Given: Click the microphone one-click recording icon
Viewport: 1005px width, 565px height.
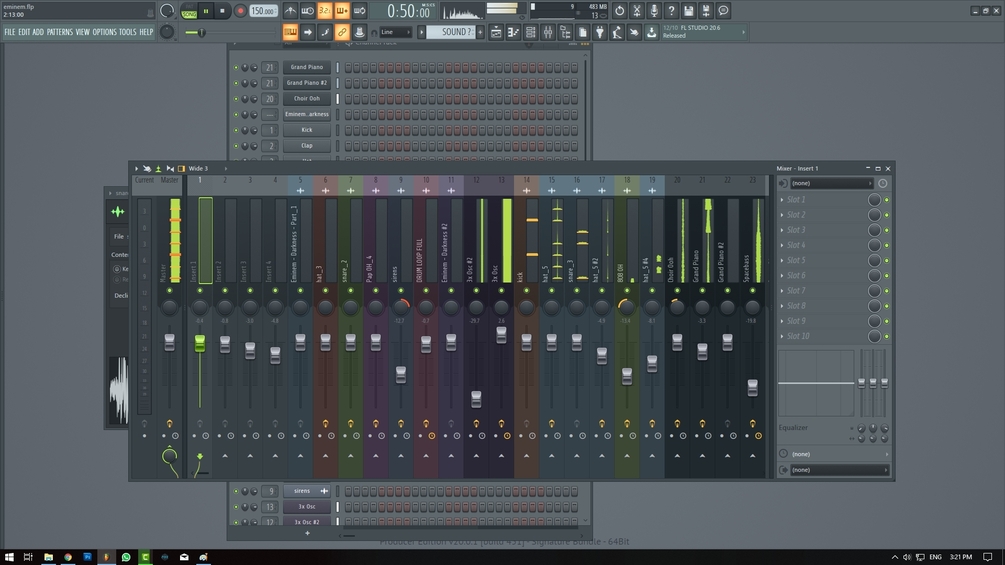Looking at the screenshot, I should [654, 11].
